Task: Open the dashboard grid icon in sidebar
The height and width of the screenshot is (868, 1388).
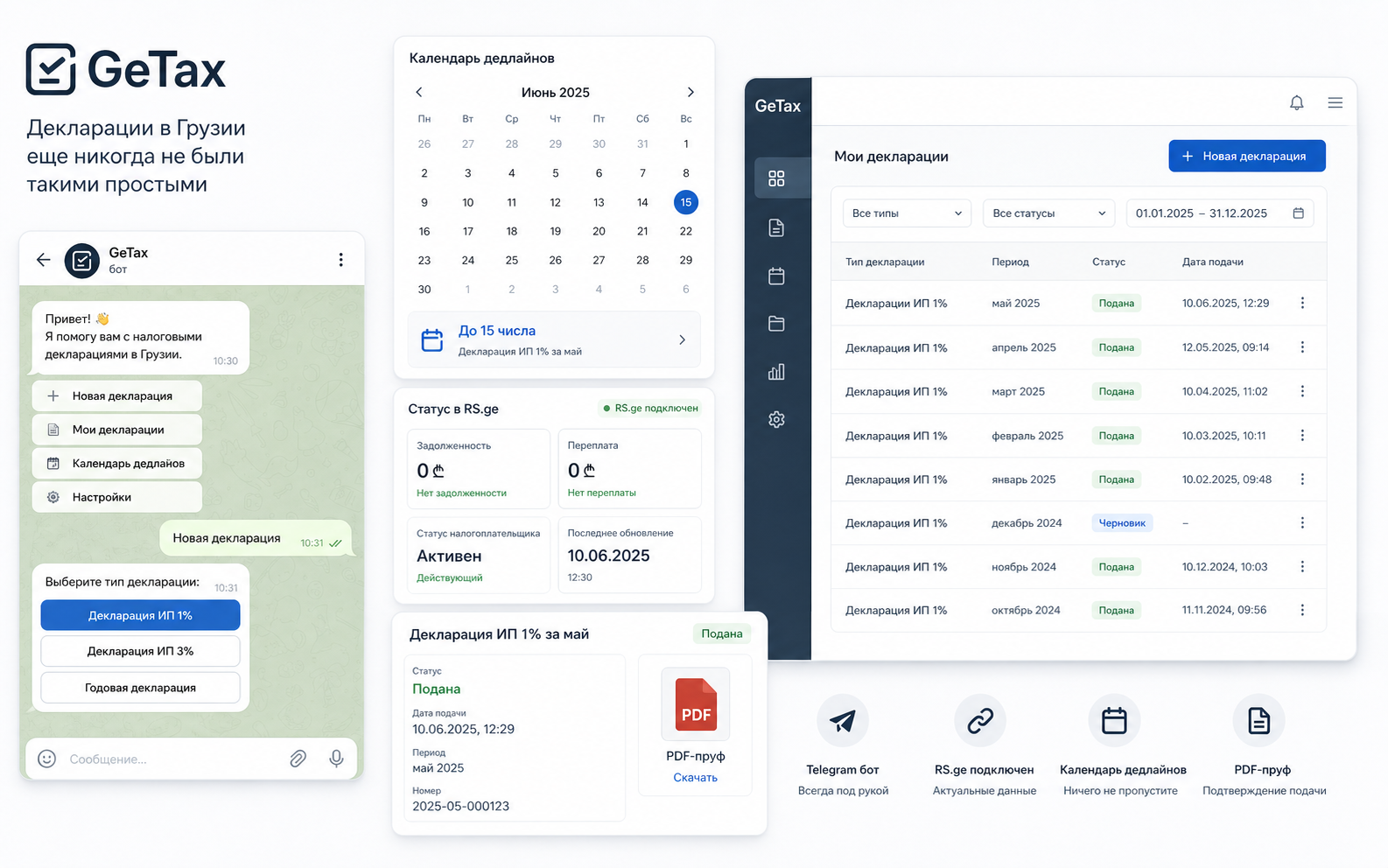Action: click(x=776, y=178)
